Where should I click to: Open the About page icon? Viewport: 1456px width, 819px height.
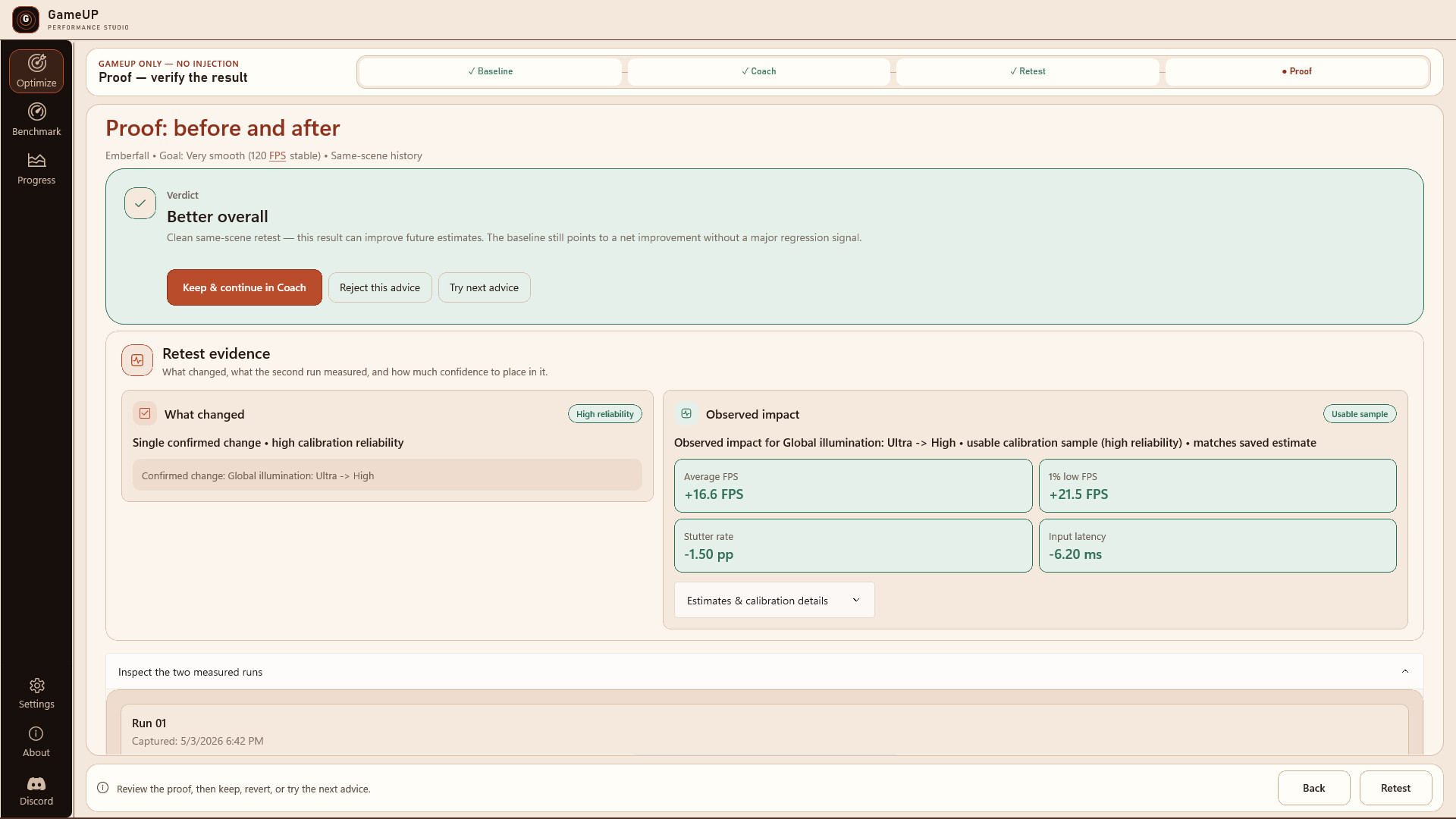(x=36, y=733)
